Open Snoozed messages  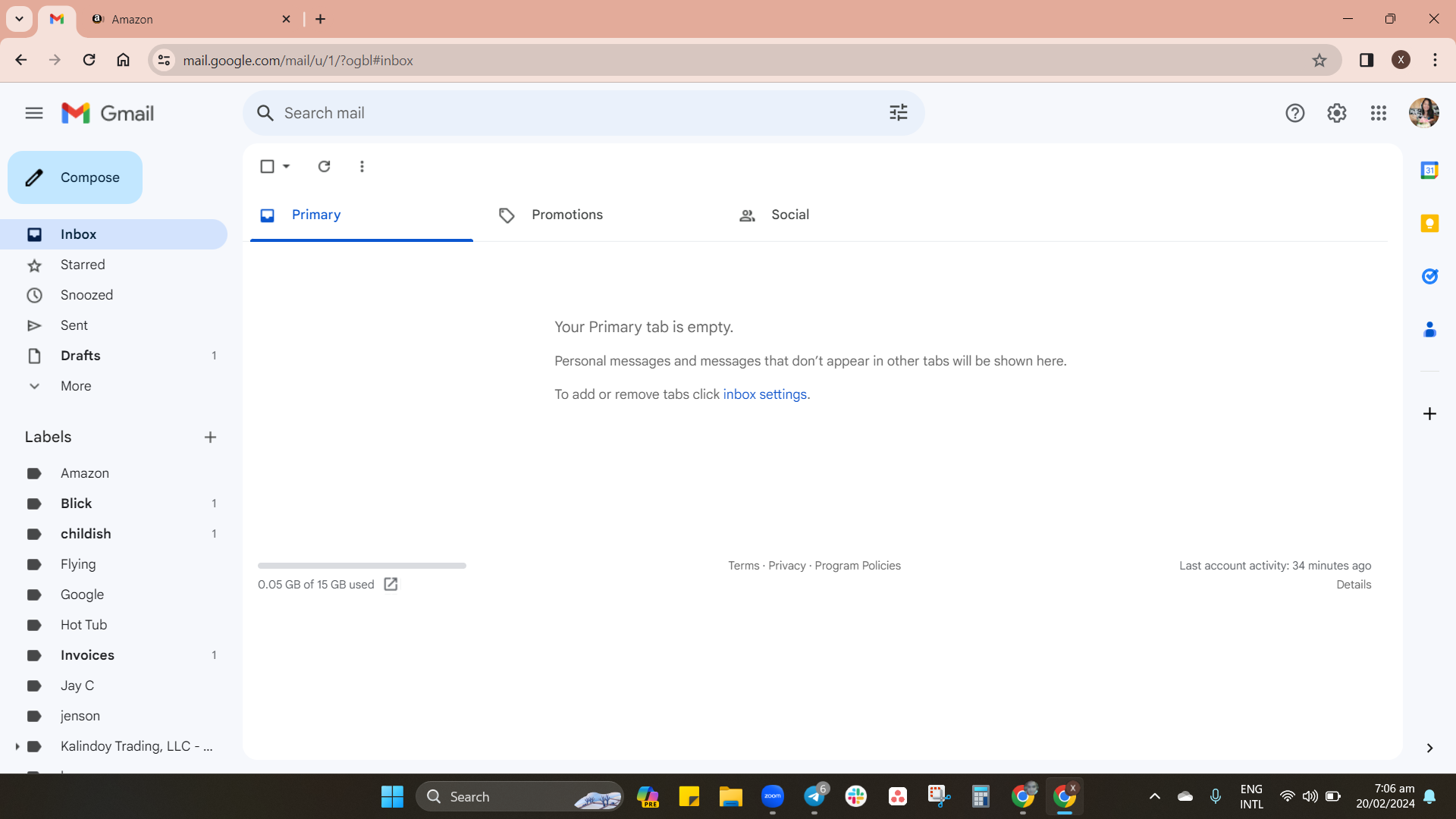(x=114, y=295)
